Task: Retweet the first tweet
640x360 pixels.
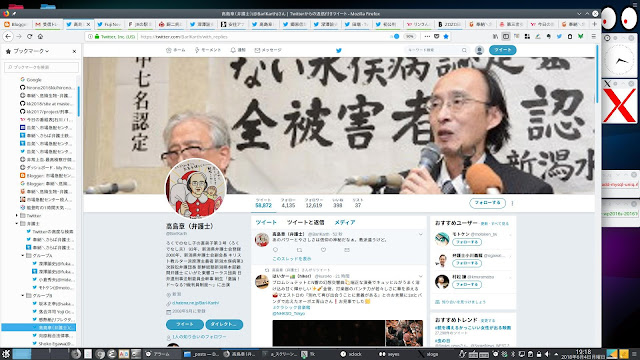Action: tap(299, 250)
